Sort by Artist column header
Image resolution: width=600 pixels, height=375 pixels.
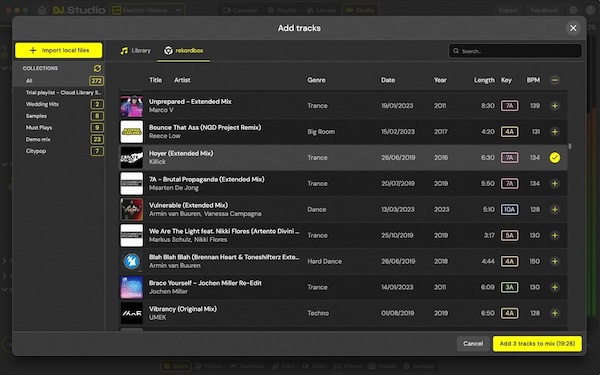pos(182,80)
